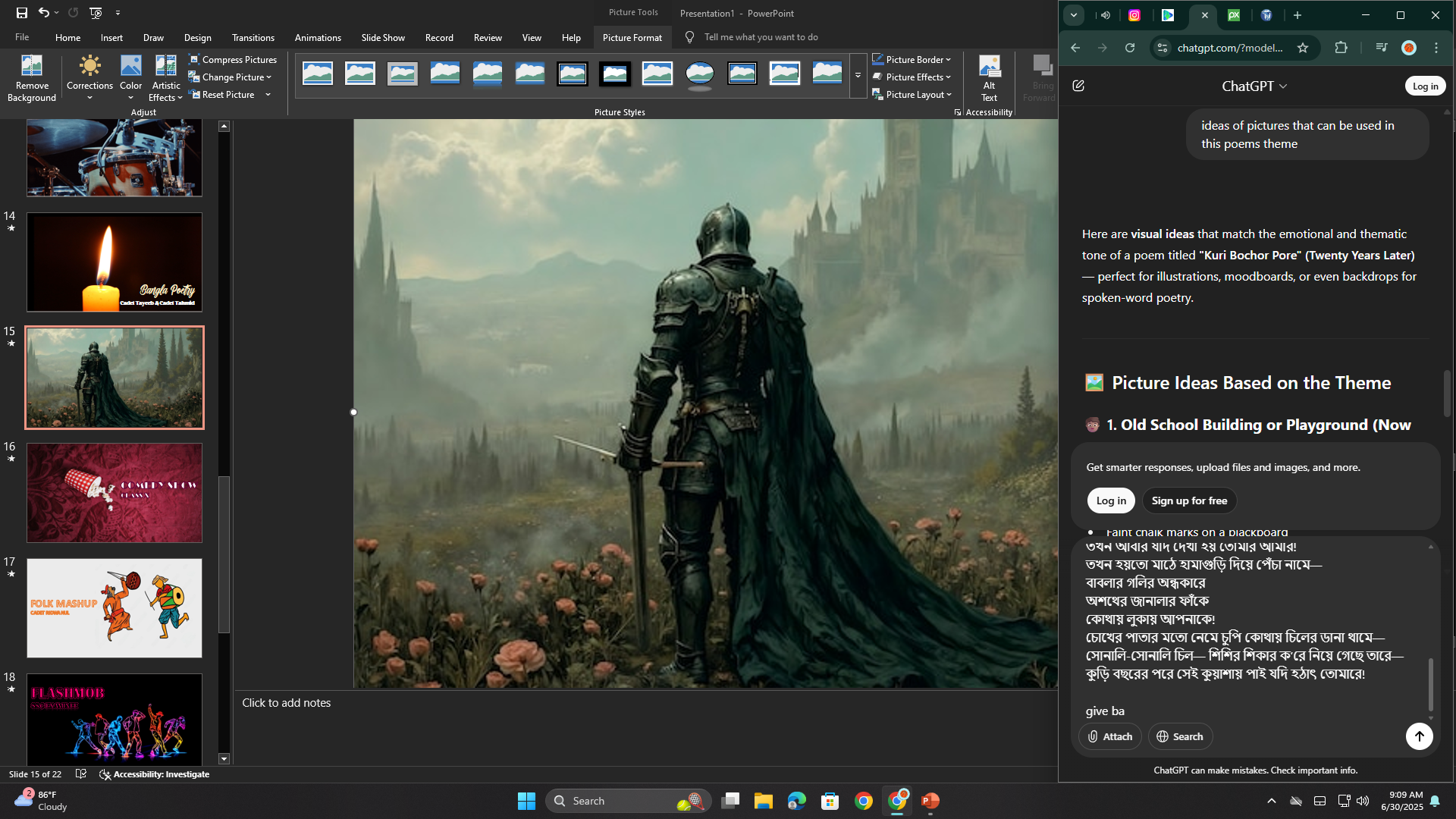Click Sign up for free
1456x819 pixels.
(1189, 500)
